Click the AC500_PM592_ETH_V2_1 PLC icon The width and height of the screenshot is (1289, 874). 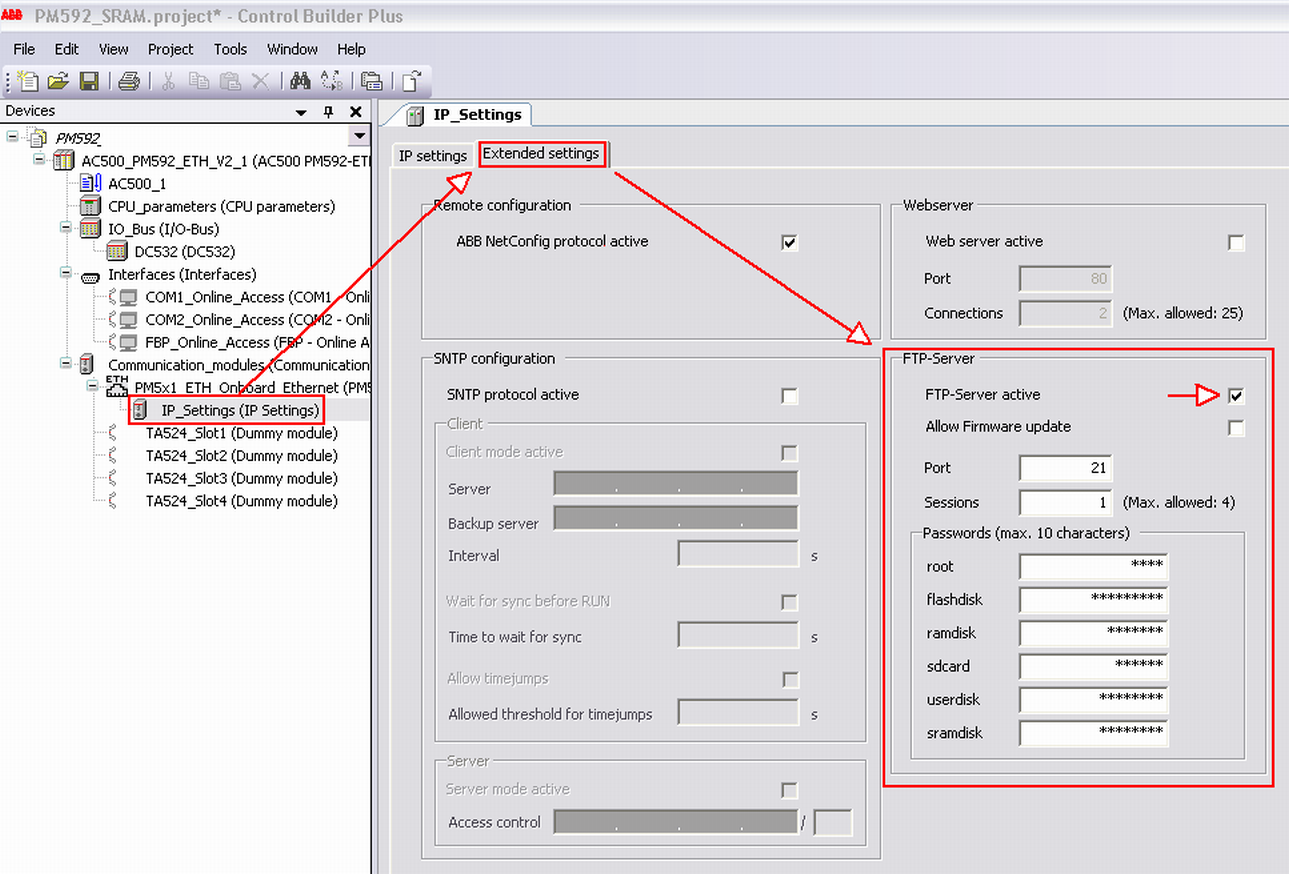point(65,160)
